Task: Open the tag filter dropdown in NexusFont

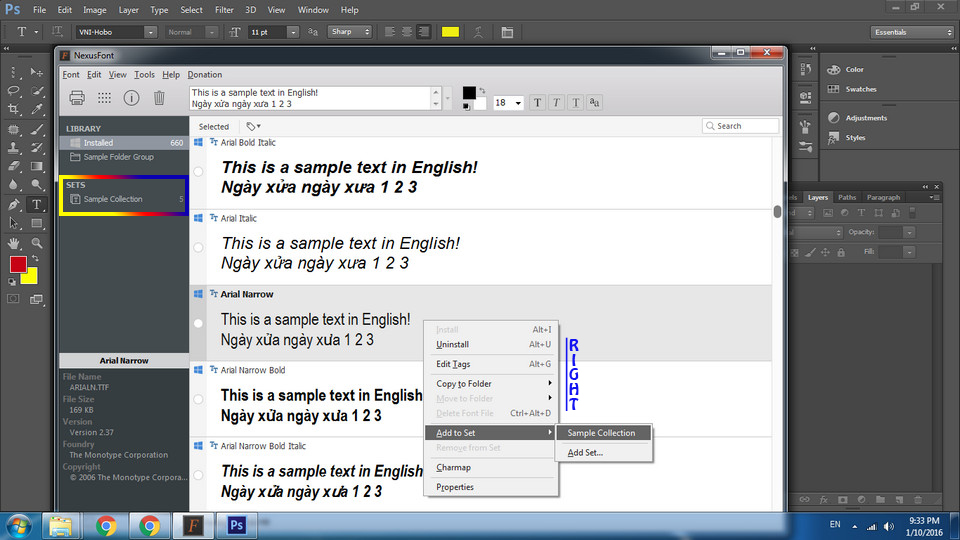Action: tap(253, 126)
